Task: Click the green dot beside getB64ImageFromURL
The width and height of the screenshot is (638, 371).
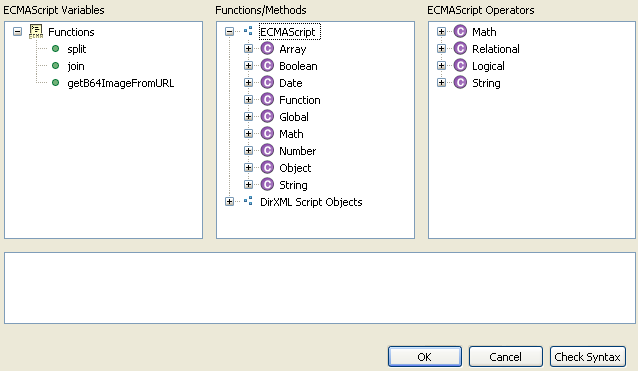Action: [56, 83]
